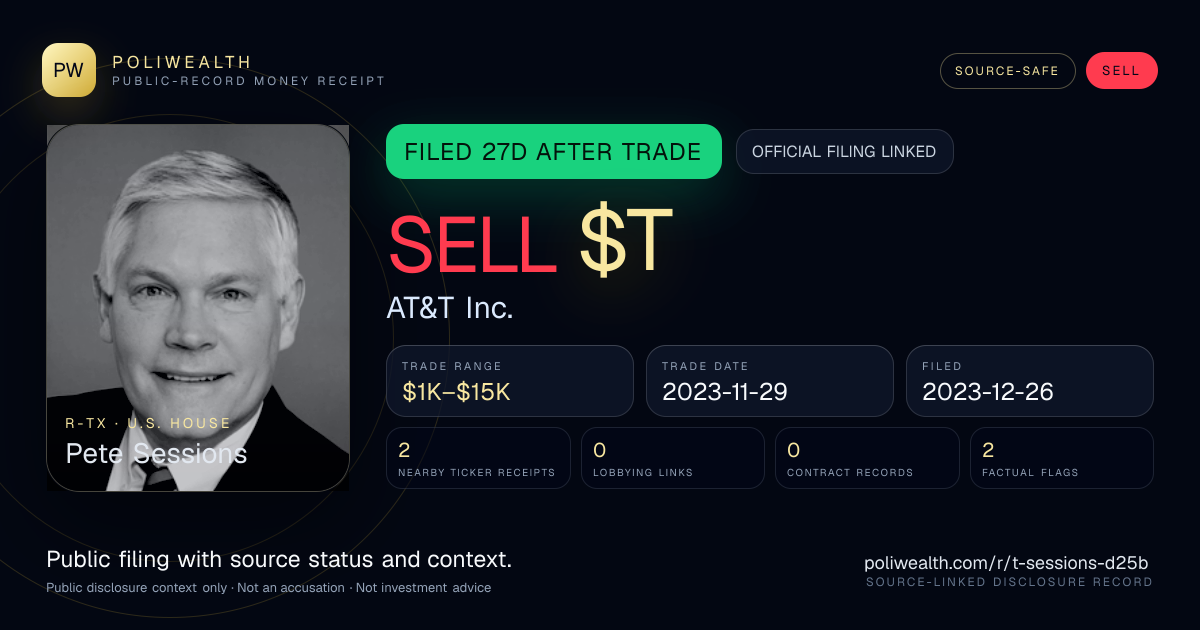
Task: Click the AT&T Inc. company name
Action: [450, 308]
